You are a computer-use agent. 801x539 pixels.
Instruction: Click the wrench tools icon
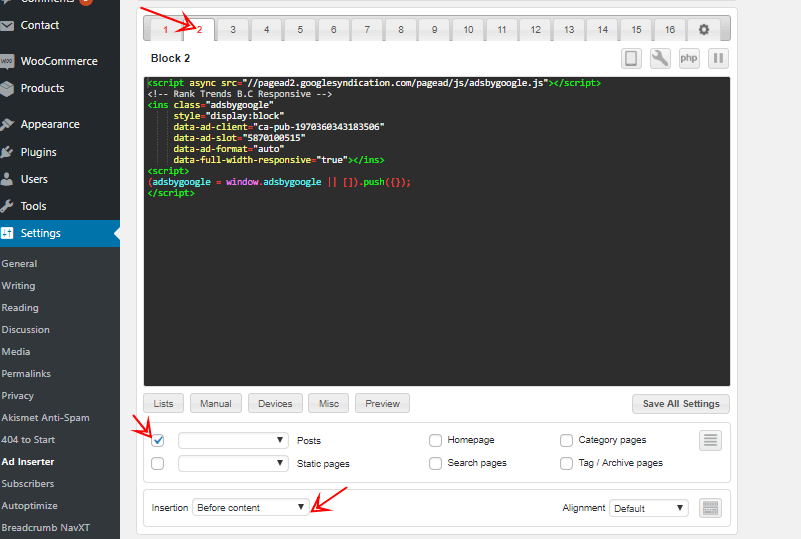(x=660, y=58)
